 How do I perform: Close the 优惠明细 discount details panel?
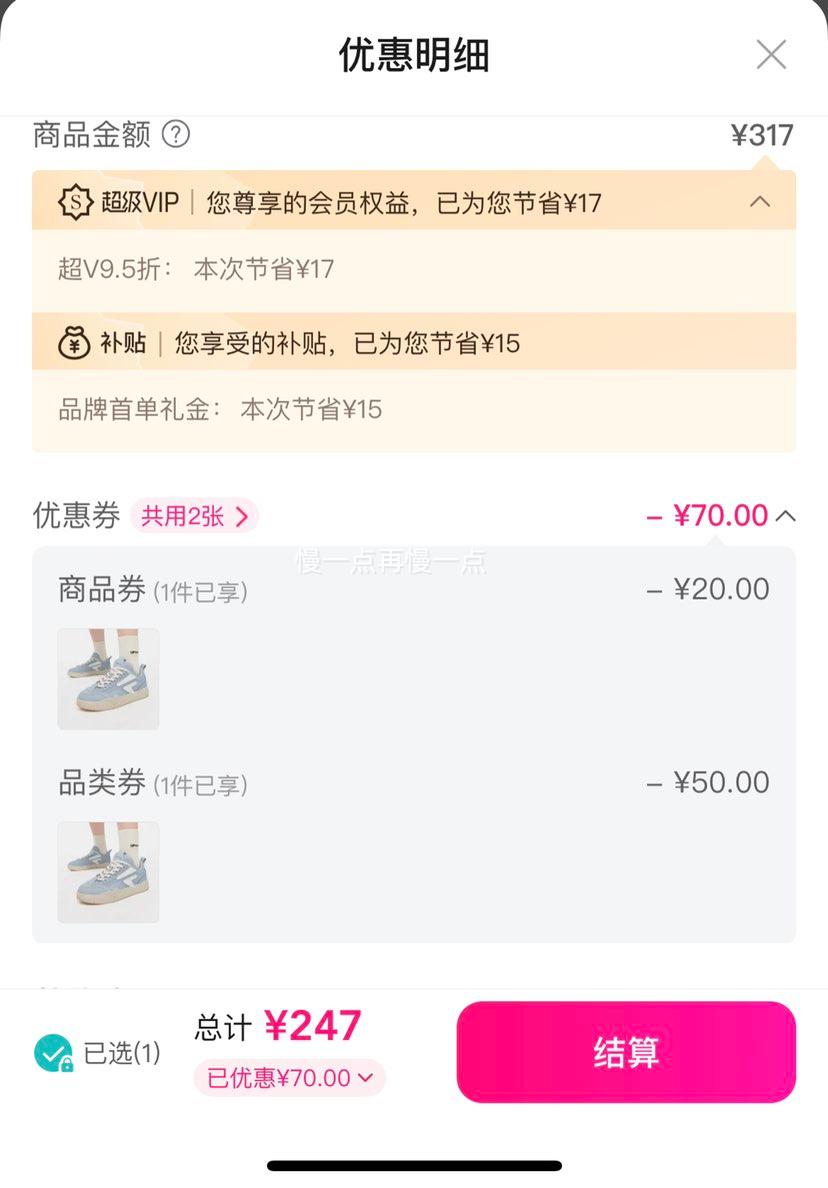771,55
